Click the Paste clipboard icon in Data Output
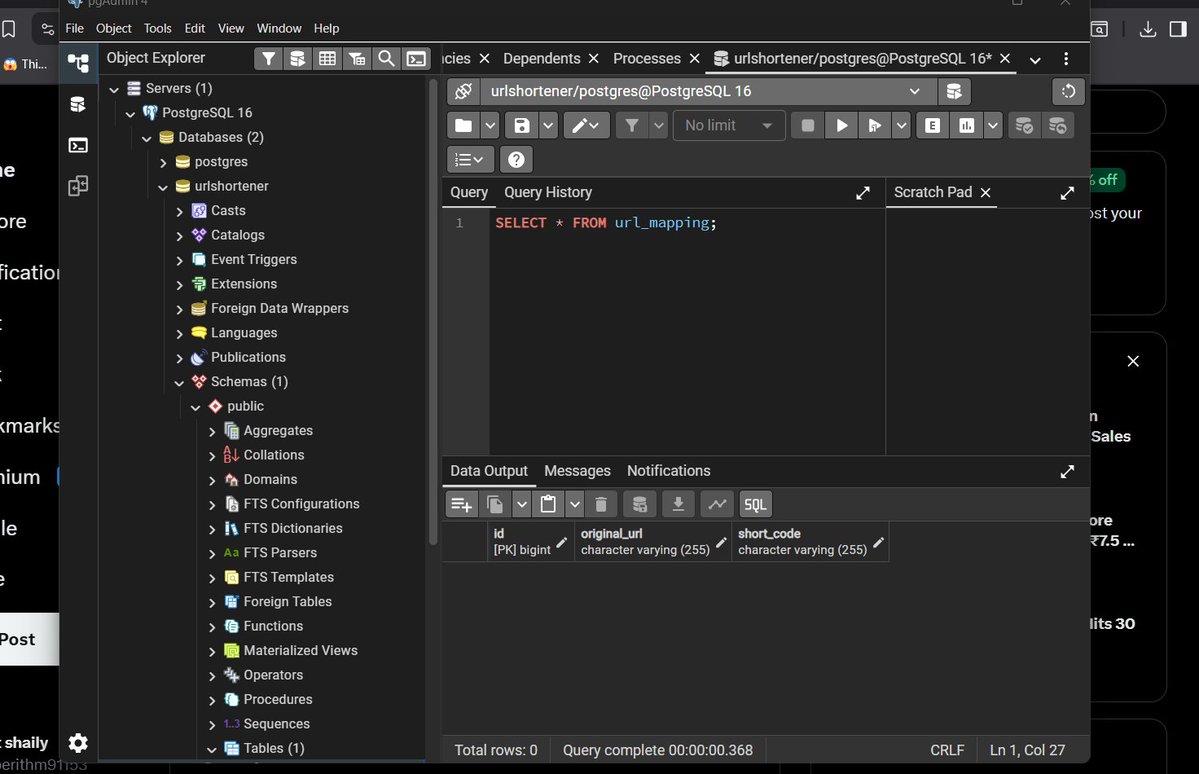Viewport: 1199px width, 774px height. pyautogui.click(x=548, y=504)
